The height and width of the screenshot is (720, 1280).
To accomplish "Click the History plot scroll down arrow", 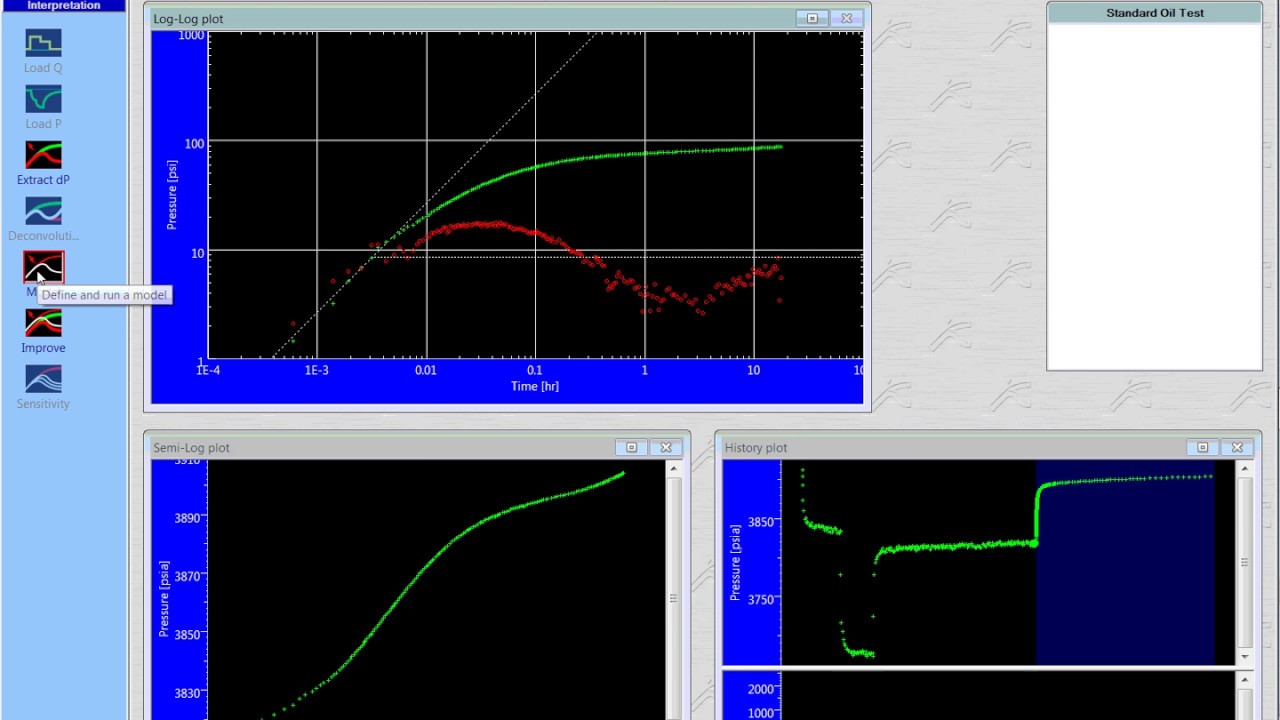I will tap(1245, 657).
